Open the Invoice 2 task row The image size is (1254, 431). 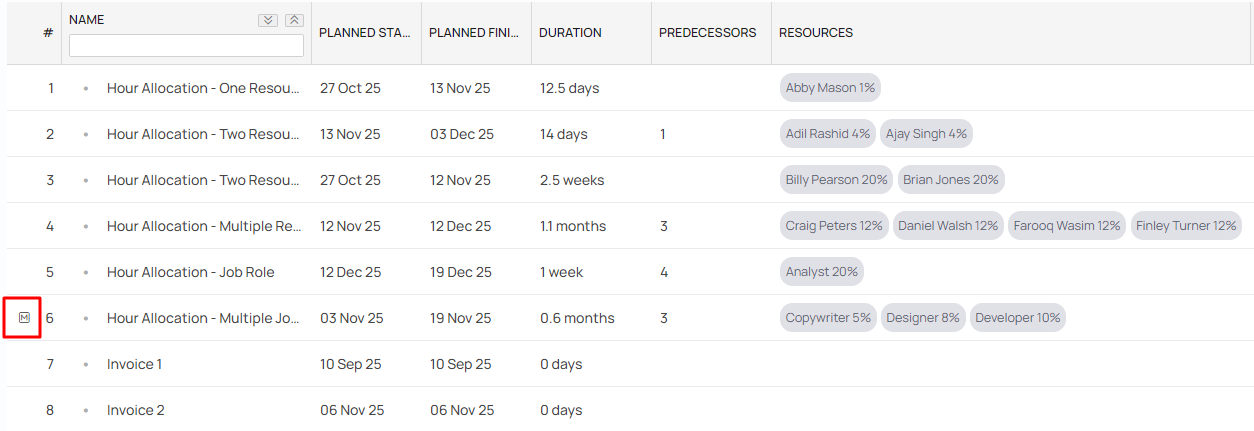point(136,410)
